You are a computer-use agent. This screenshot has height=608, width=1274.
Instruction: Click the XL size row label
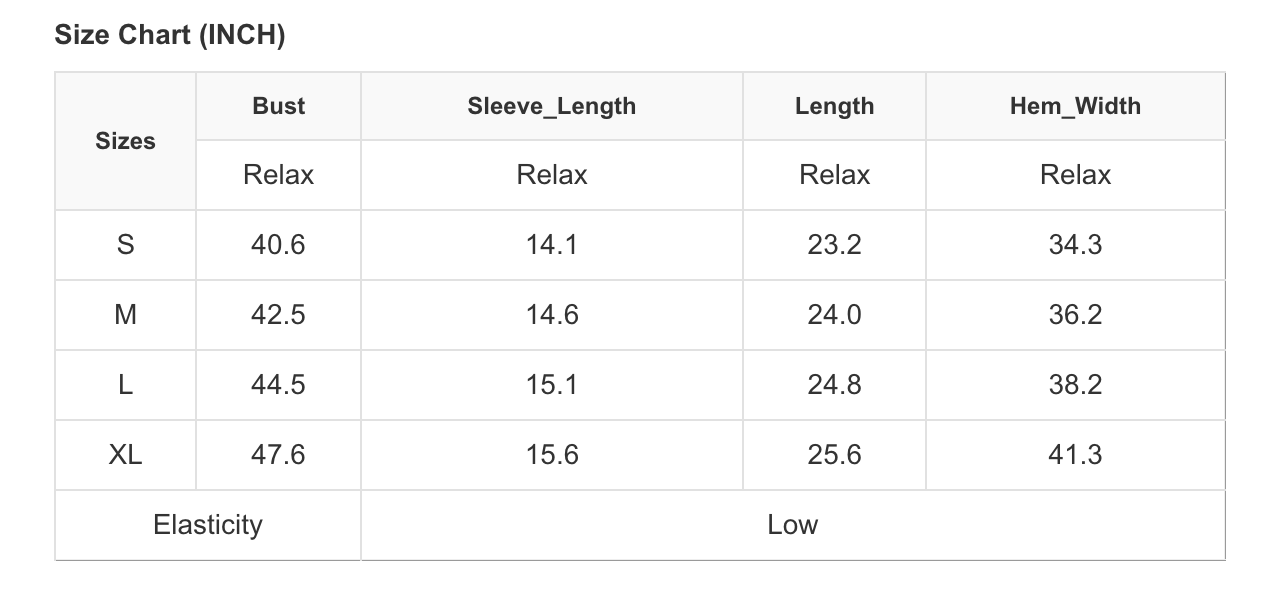[125, 455]
